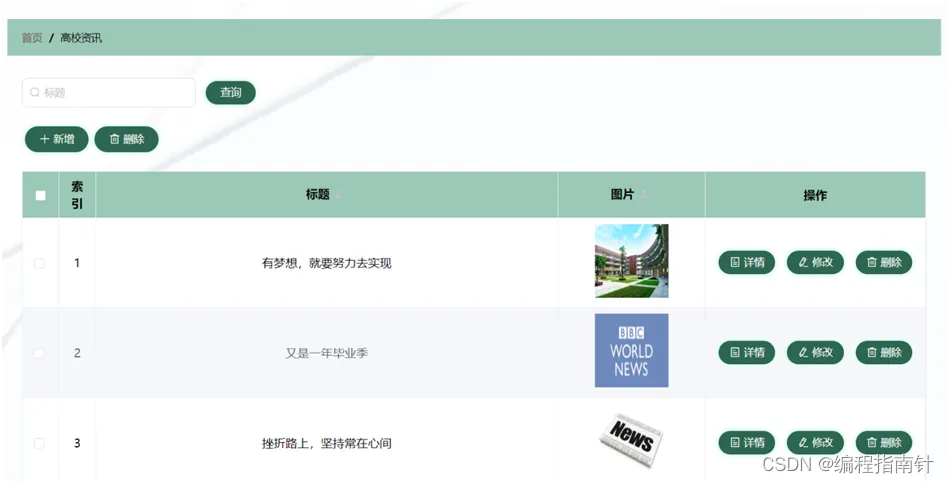Toggle the select-all checkbox in table header
This screenshot has height=483, width=949.
pyautogui.click(x=41, y=196)
